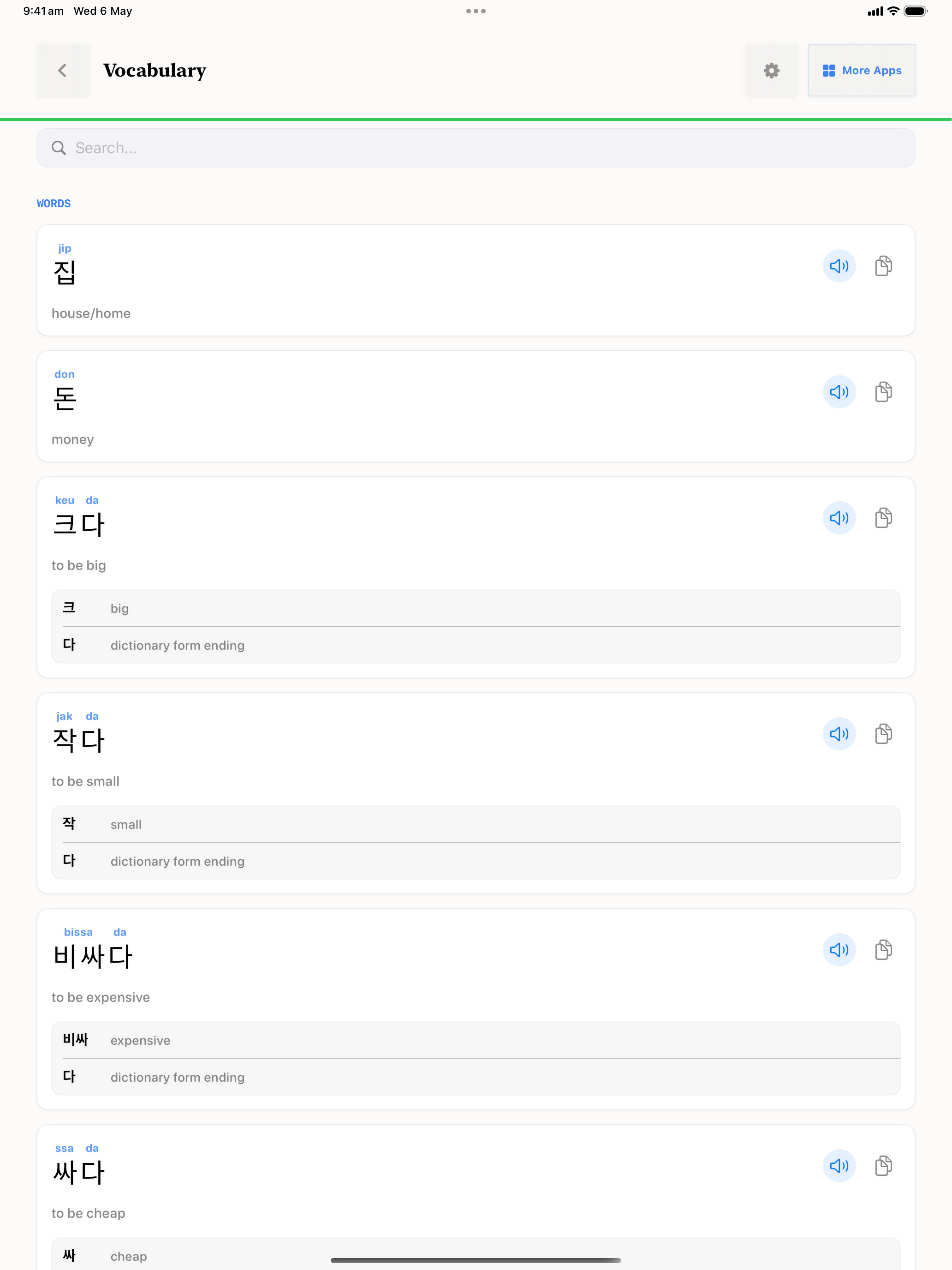Open settings with the gear icon
The width and height of the screenshot is (952, 1270).
coord(771,71)
